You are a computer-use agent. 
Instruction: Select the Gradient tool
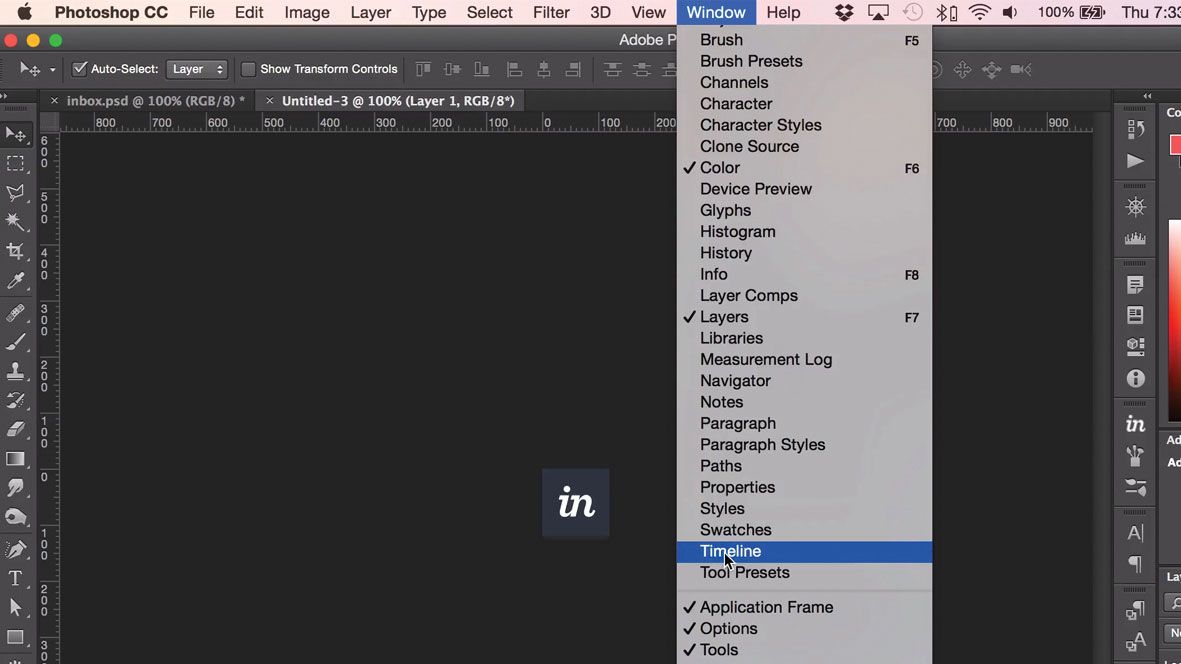[15, 459]
